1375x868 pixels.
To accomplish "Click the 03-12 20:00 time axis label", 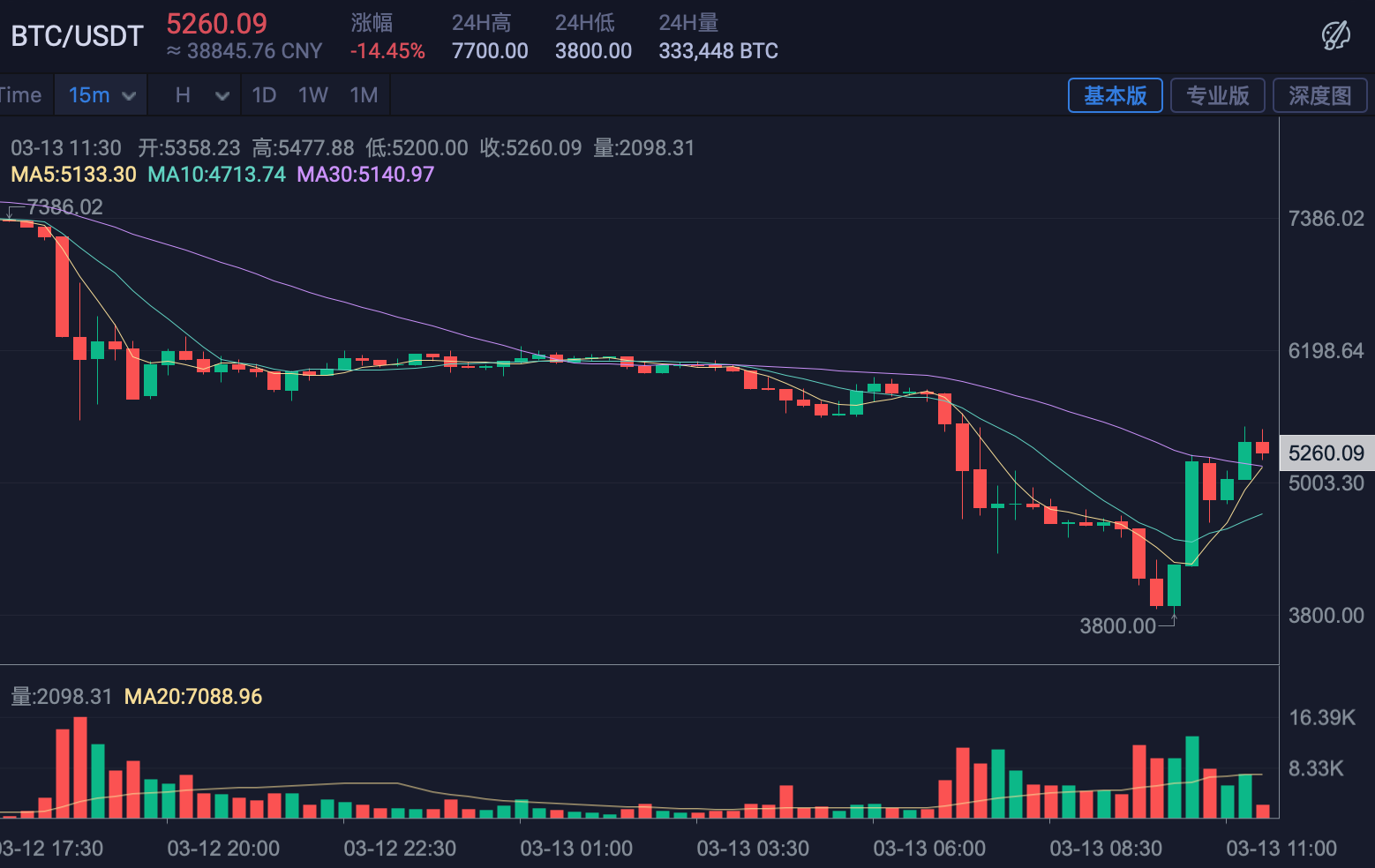I will click(x=223, y=849).
